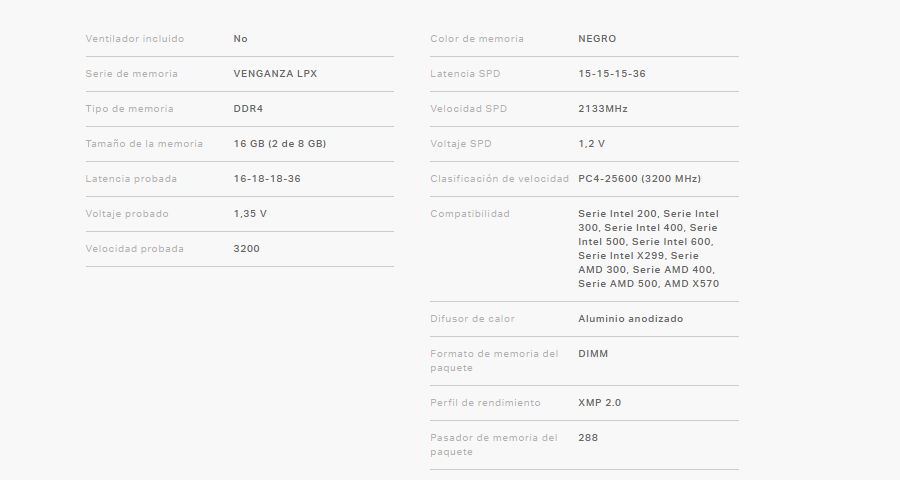Viewport: 900px width, 480px height.
Task: Select the 2133MHz SPD speed value
Action: coord(603,109)
